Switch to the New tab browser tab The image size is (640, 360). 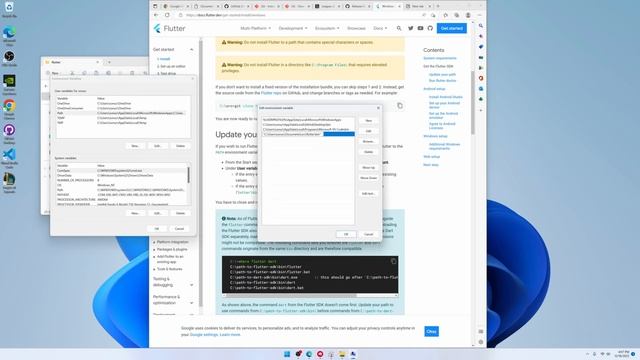(418, 6)
